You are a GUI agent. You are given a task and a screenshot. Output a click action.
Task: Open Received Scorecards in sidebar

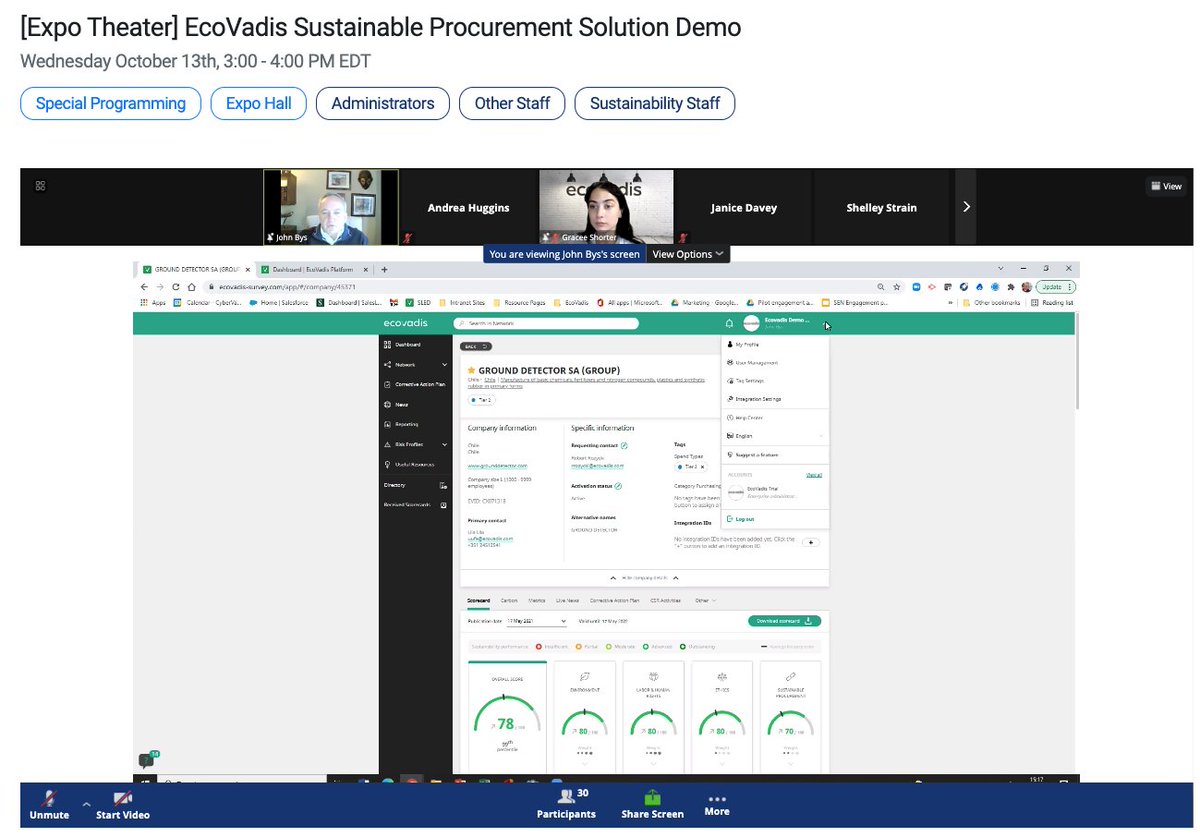click(415, 505)
